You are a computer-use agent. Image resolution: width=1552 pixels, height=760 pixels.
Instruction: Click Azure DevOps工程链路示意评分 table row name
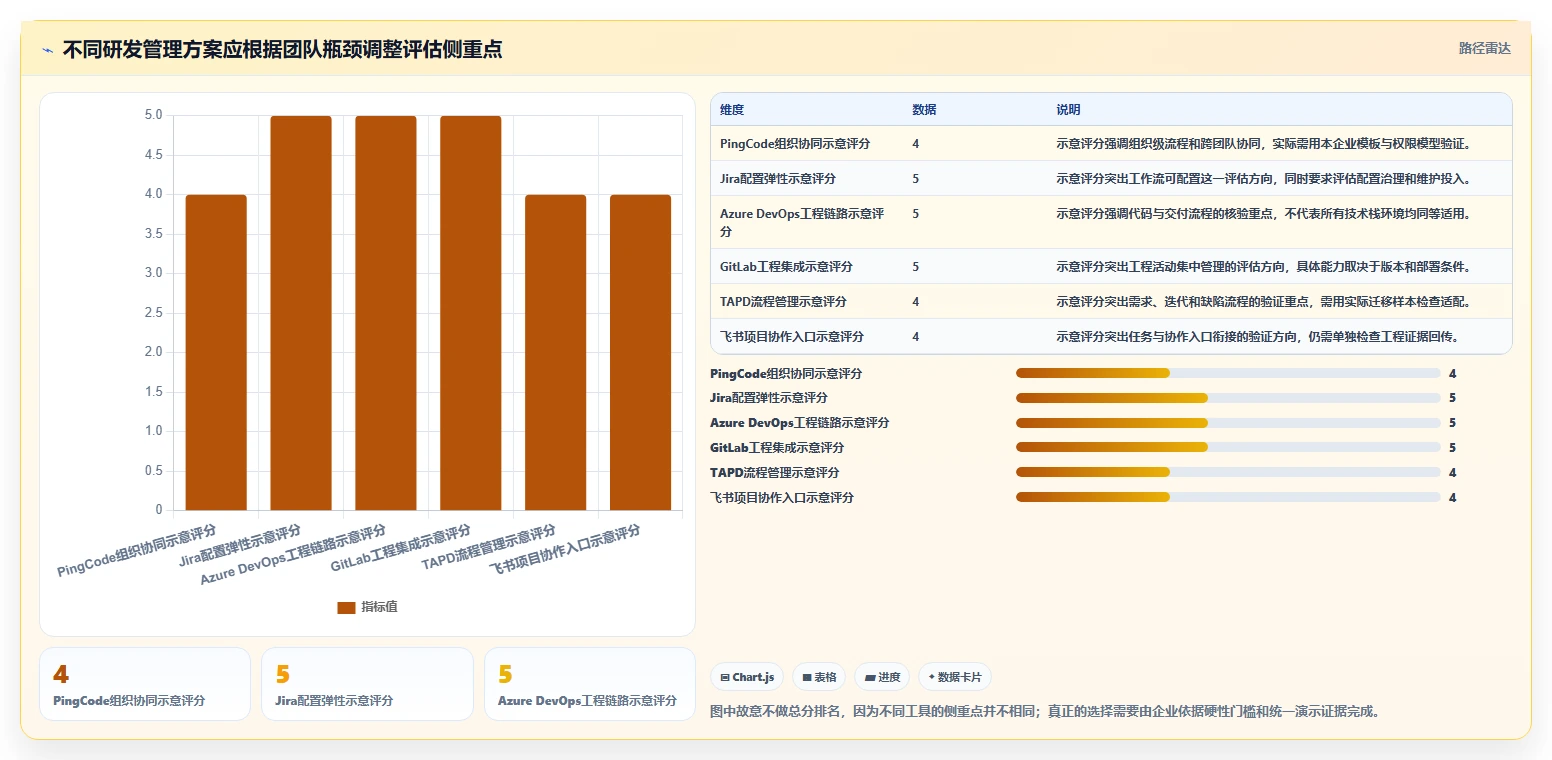tap(802, 222)
